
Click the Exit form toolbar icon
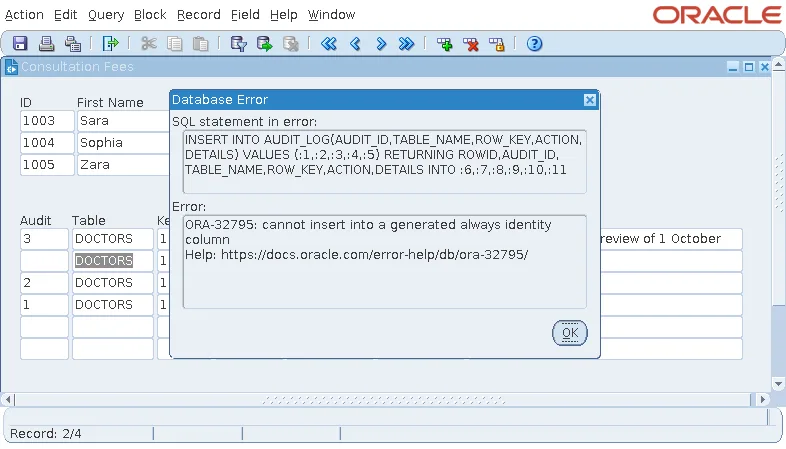[110, 44]
